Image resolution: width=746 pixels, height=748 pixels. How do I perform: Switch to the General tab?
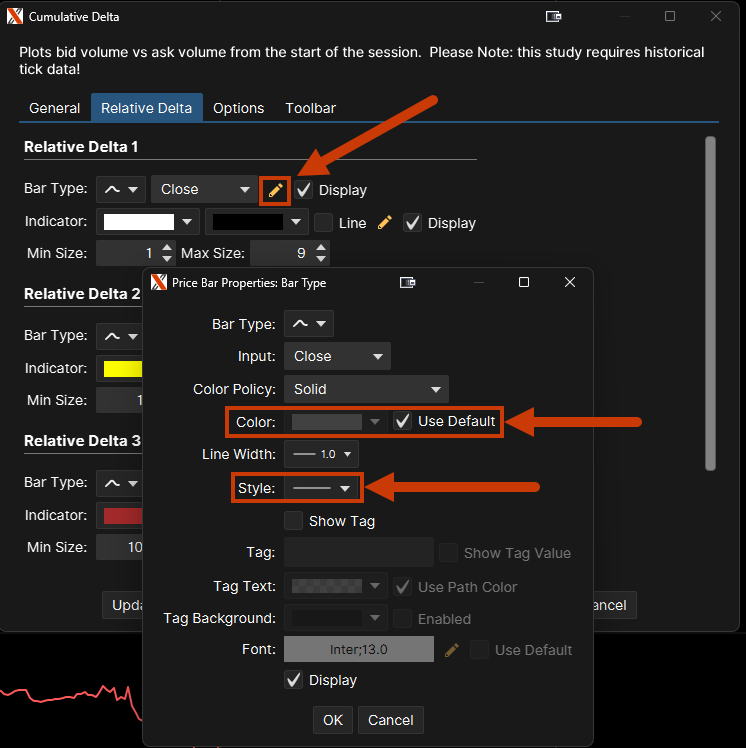pyautogui.click(x=55, y=108)
